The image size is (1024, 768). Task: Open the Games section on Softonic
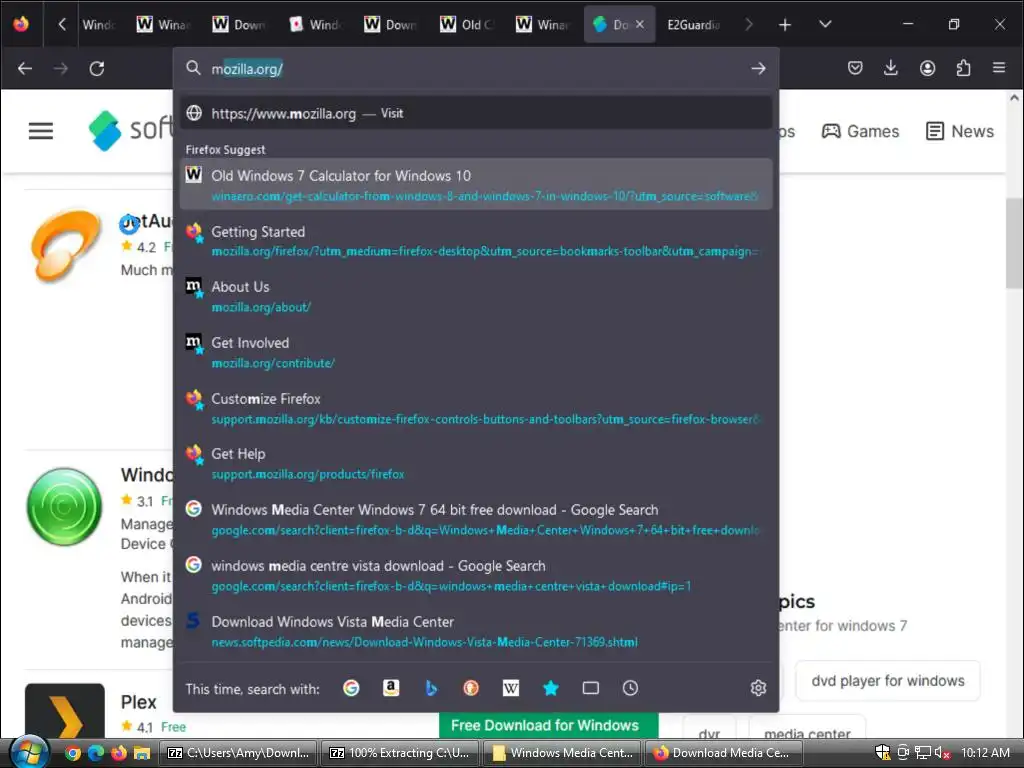pos(860,131)
